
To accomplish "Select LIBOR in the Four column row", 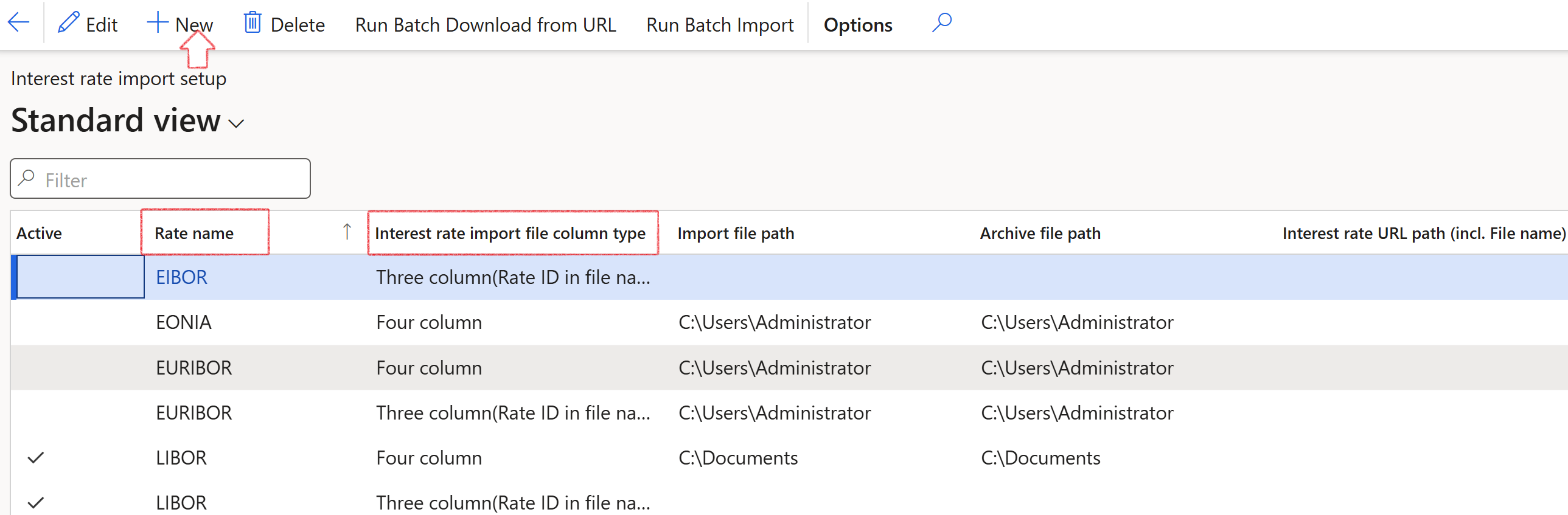I will [181, 458].
